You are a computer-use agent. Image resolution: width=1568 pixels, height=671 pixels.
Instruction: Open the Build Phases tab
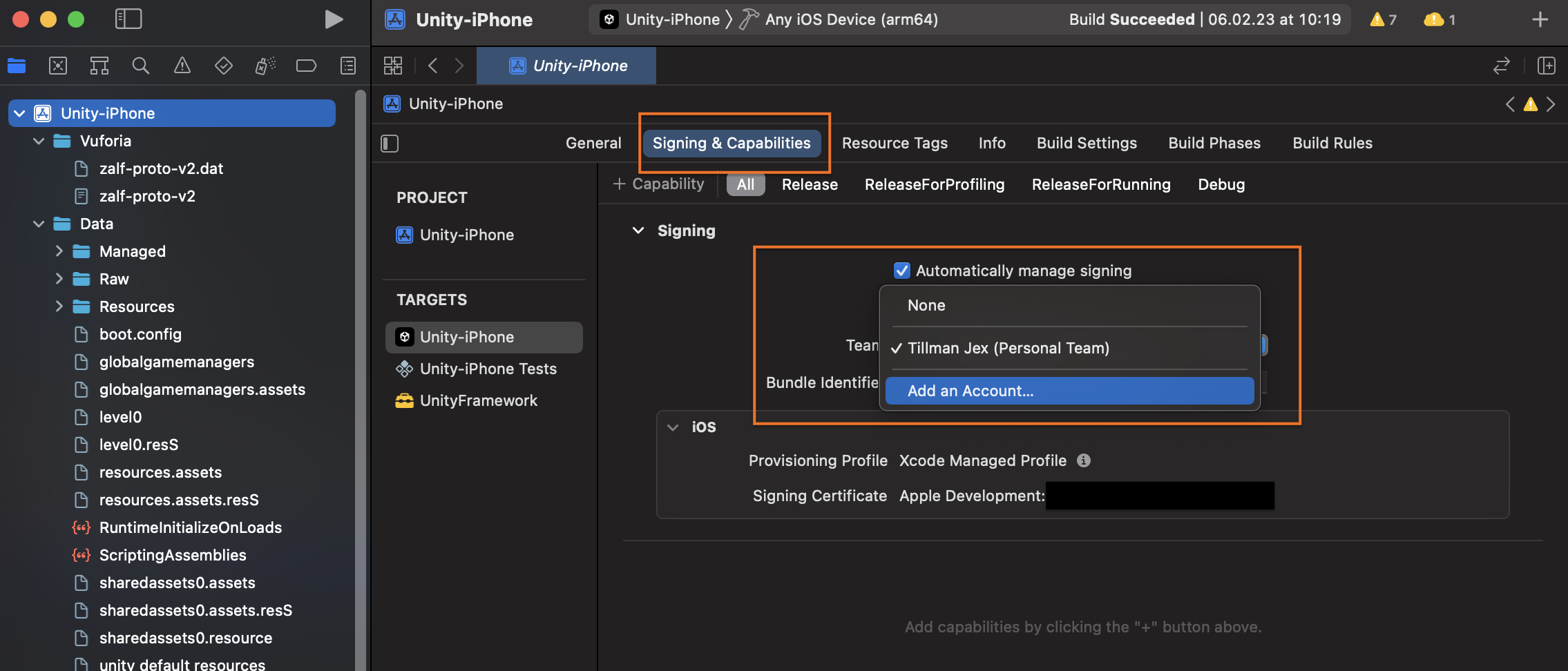tap(1214, 143)
